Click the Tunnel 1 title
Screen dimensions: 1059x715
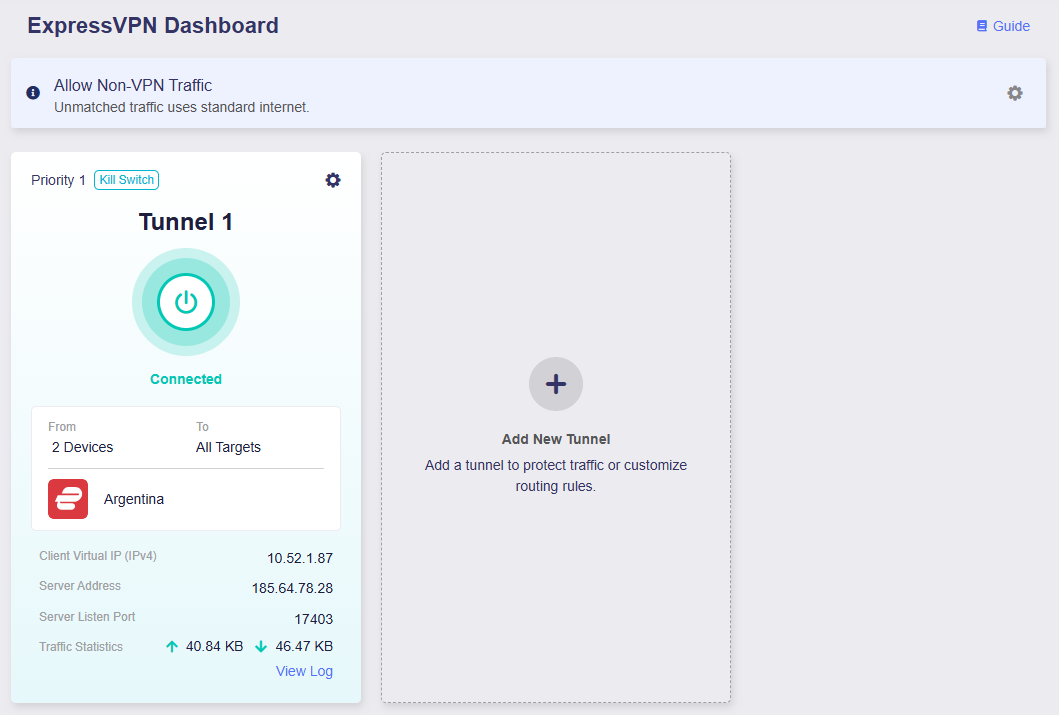pos(186,222)
